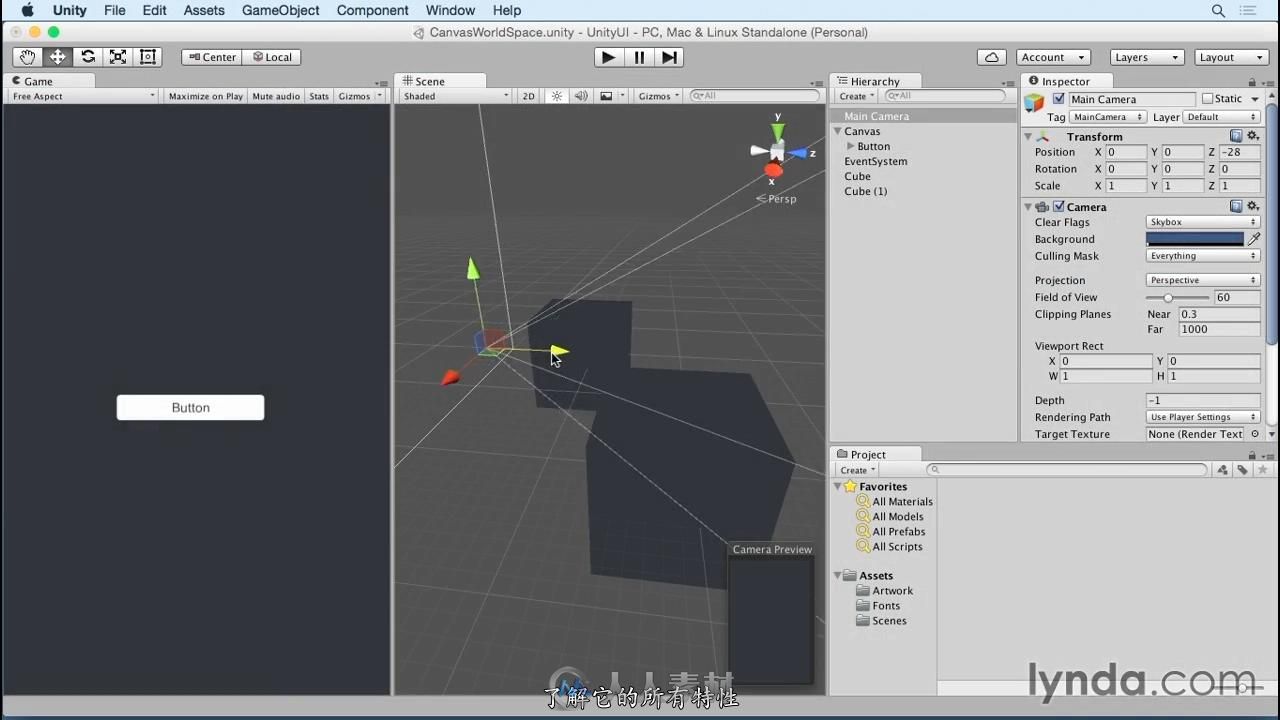Open the Assets menu

click(204, 10)
